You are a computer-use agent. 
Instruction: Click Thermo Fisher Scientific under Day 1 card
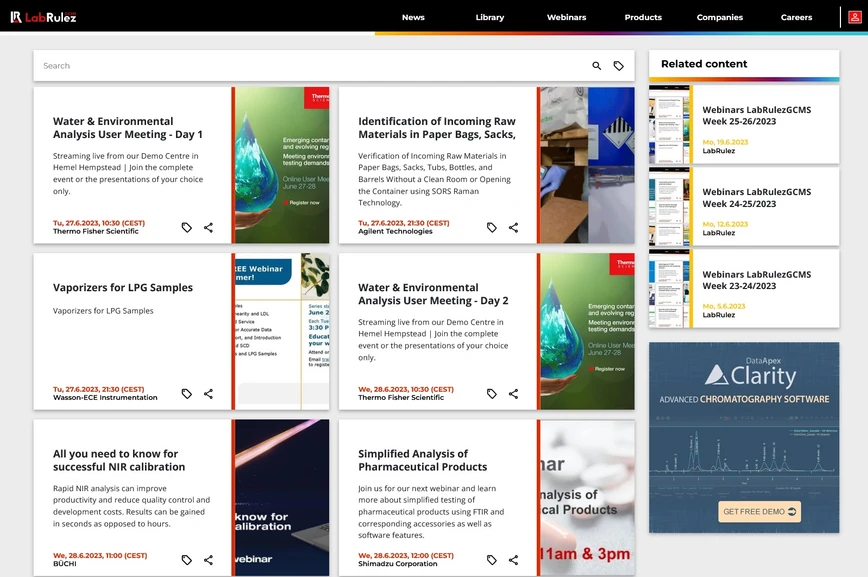[x=96, y=231]
